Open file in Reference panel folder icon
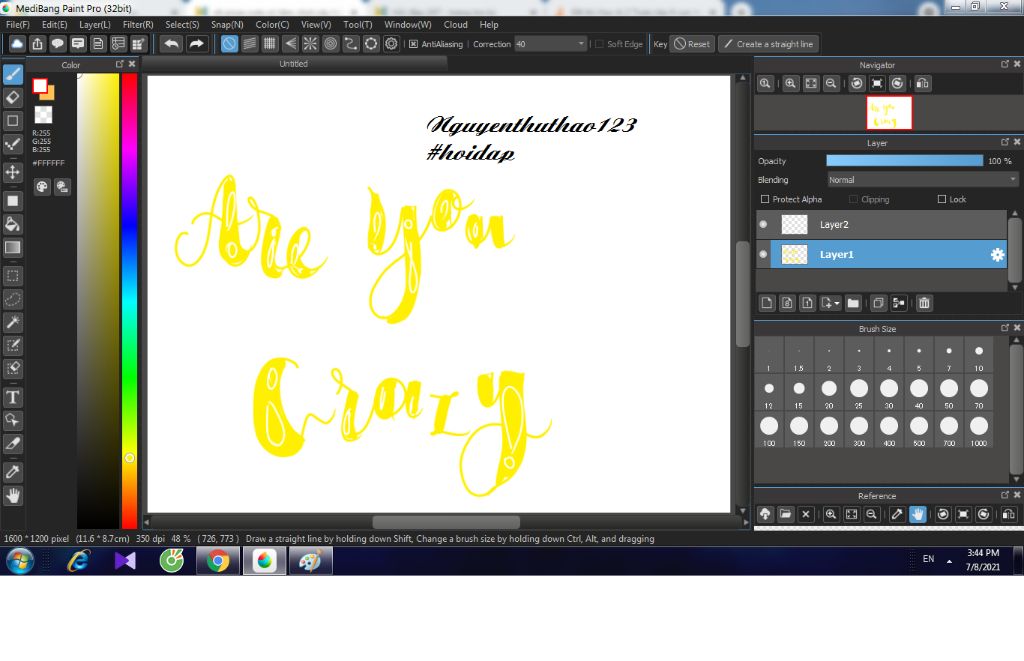 (786, 514)
